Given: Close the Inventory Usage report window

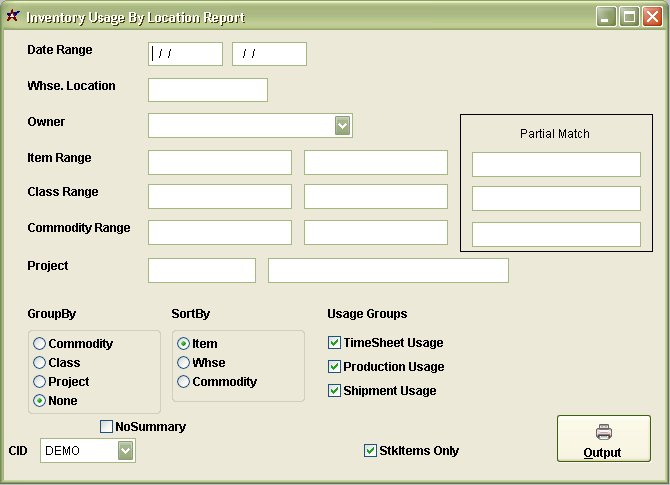Looking at the screenshot, I should pyautogui.click(x=651, y=17).
